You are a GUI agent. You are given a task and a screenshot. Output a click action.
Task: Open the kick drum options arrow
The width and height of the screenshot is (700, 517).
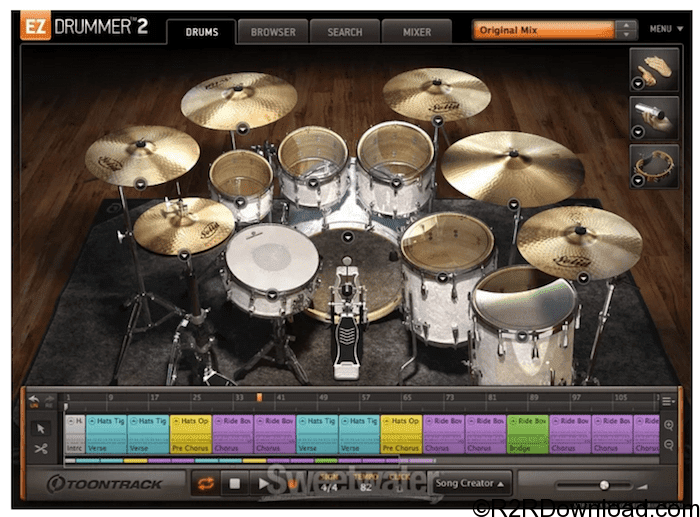click(348, 237)
